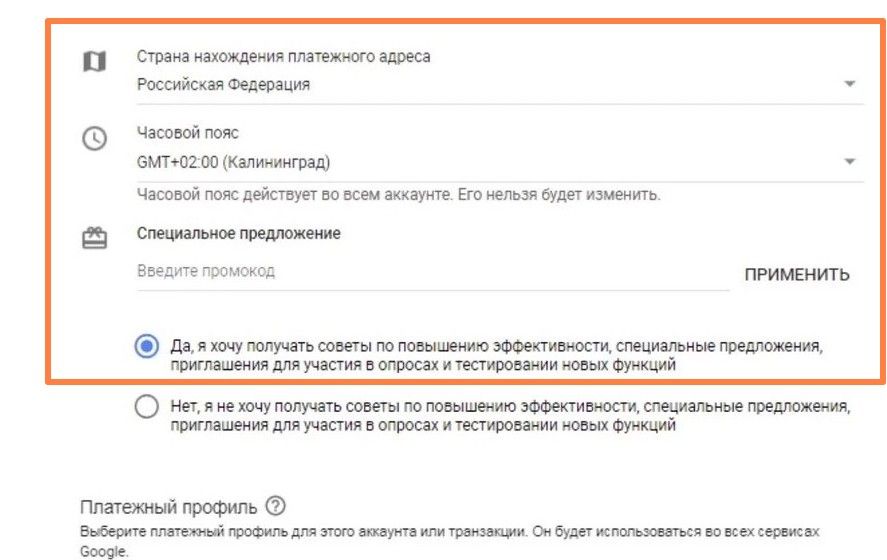Select the Нет radio button to decline tips
887x560 pixels.
pos(147,406)
